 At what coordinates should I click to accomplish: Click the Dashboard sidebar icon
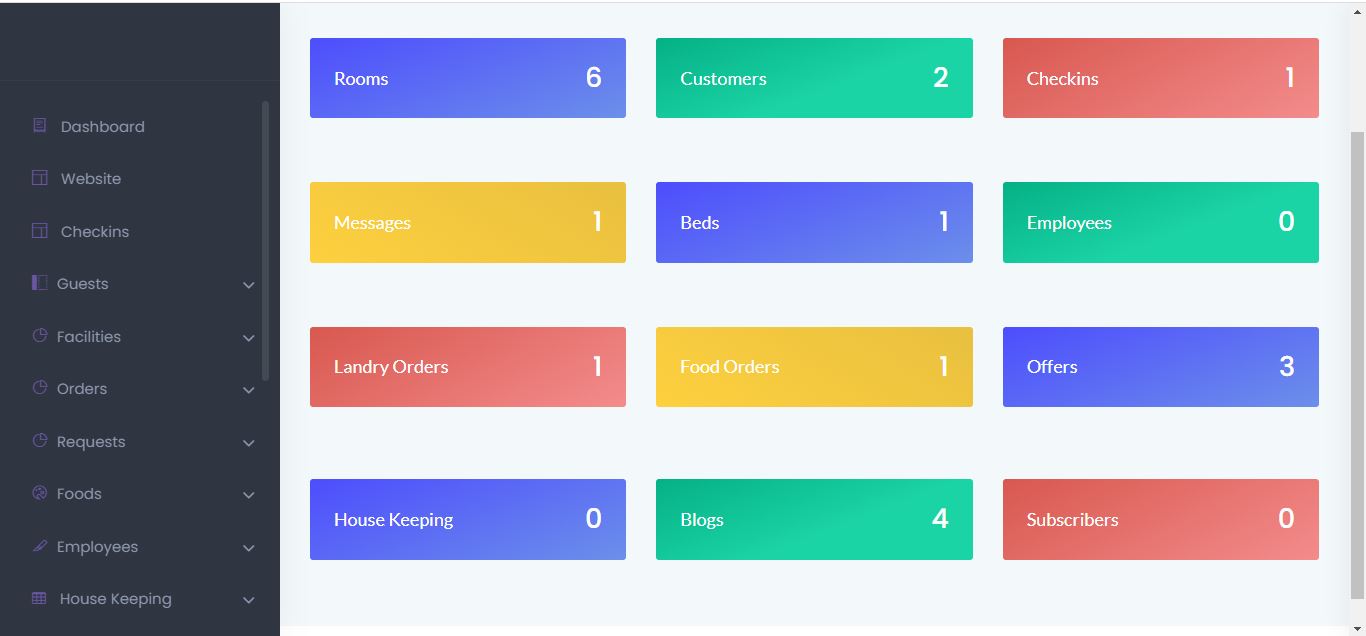[x=40, y=126]
